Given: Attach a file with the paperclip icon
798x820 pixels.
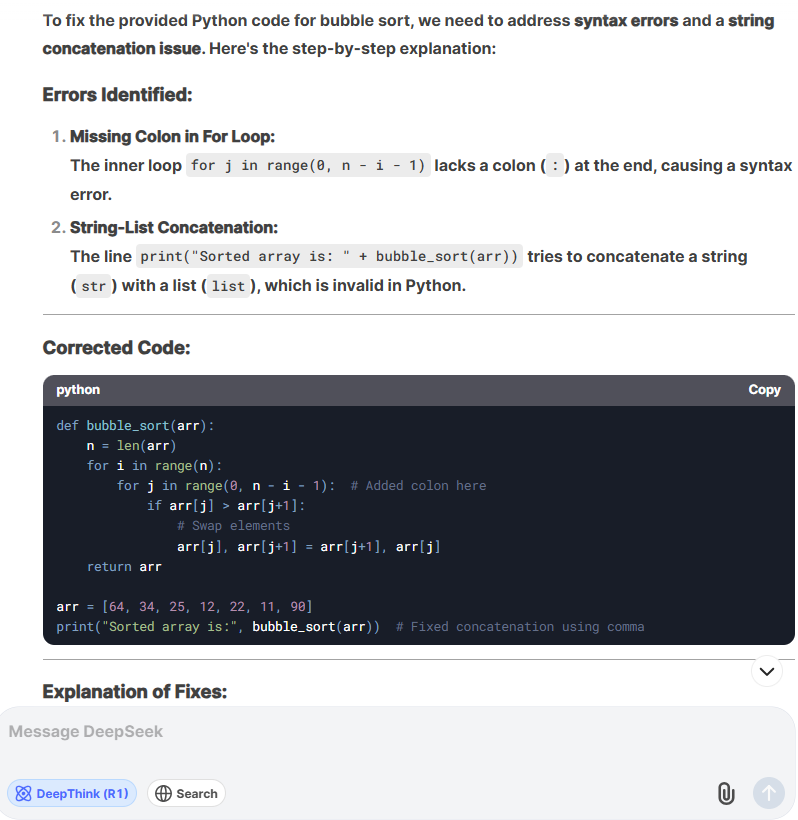Looking at the screenshot, I should [x=726, y=793].
